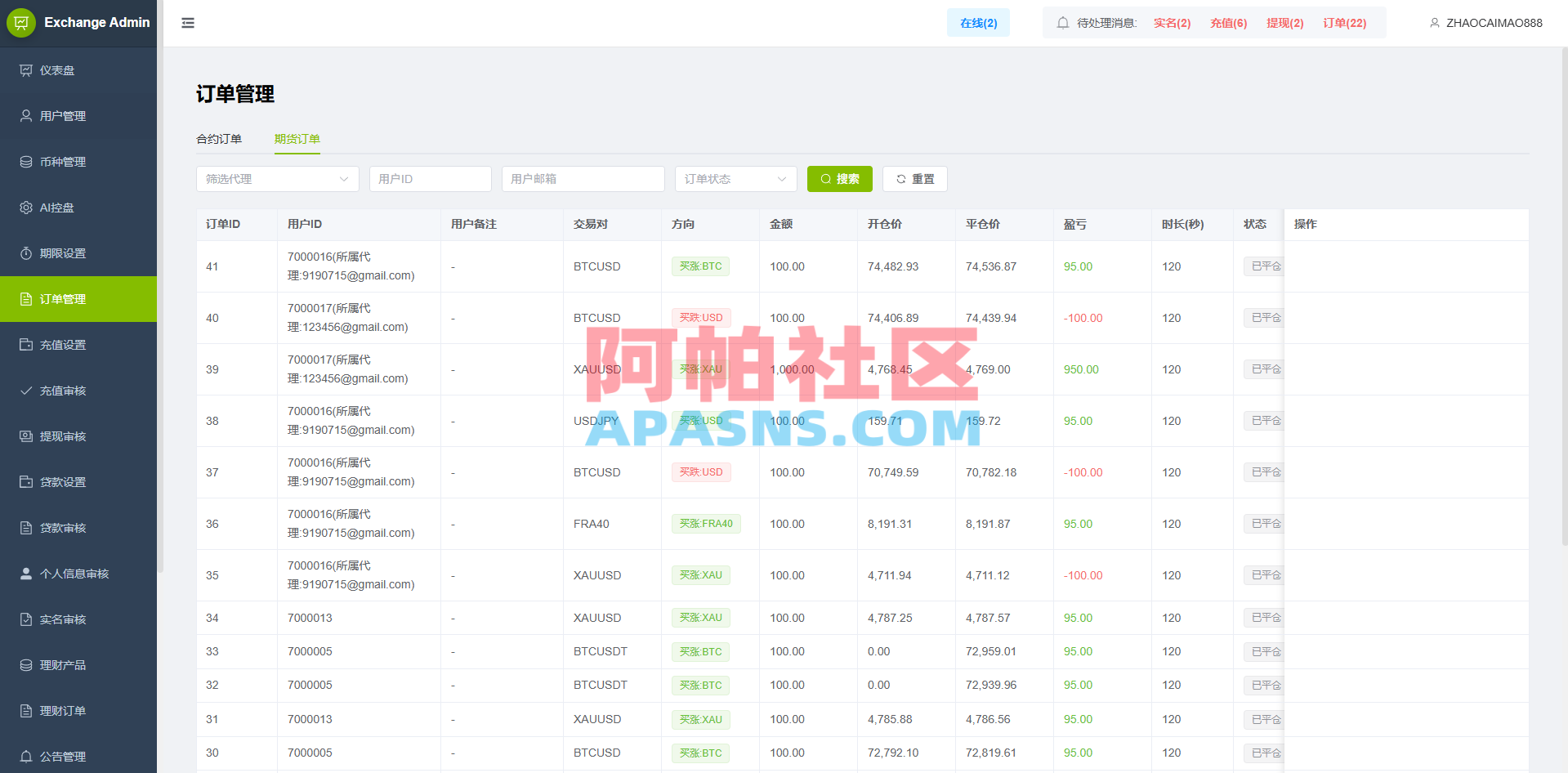
Task: Click open price 74,482.93
Action: [x=893, y=266]
